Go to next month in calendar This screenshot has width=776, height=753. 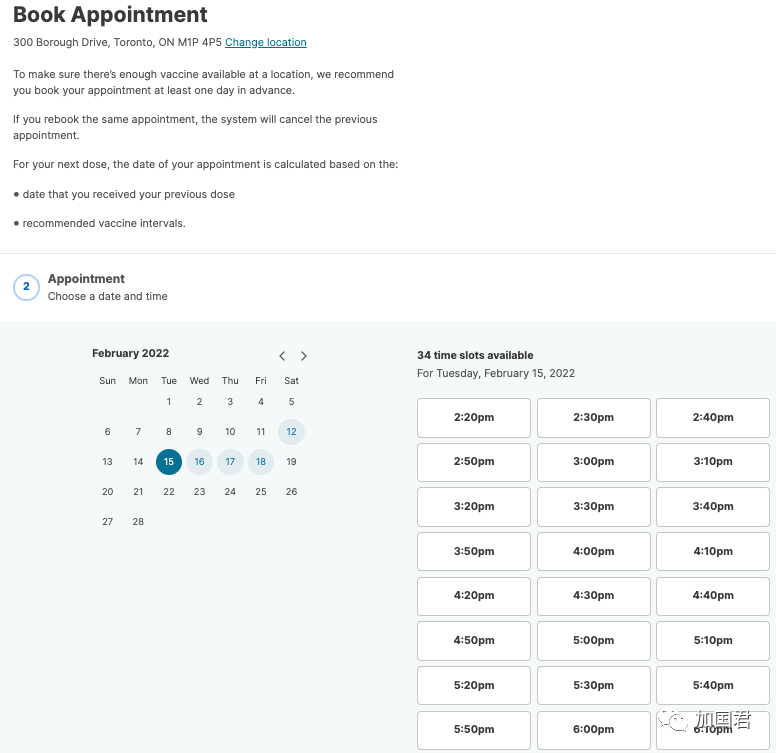point(304,356)
